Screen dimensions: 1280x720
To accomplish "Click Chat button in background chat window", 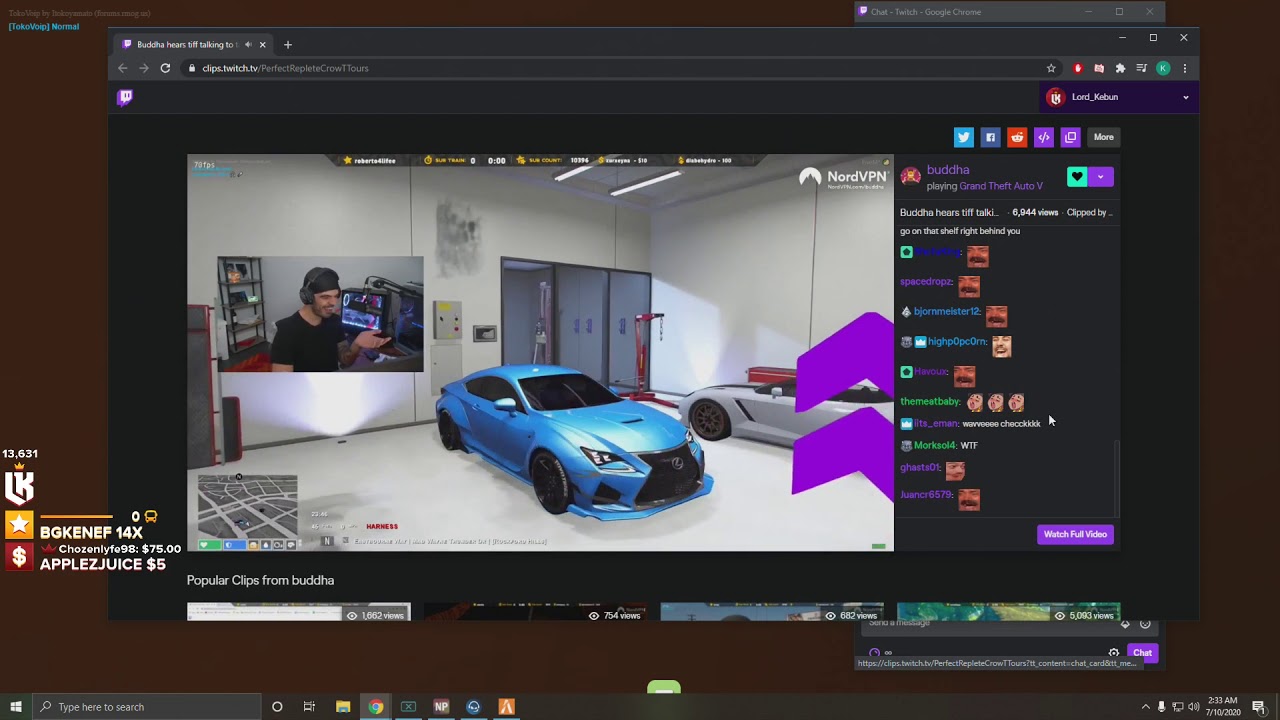I will click(1142, 652).
